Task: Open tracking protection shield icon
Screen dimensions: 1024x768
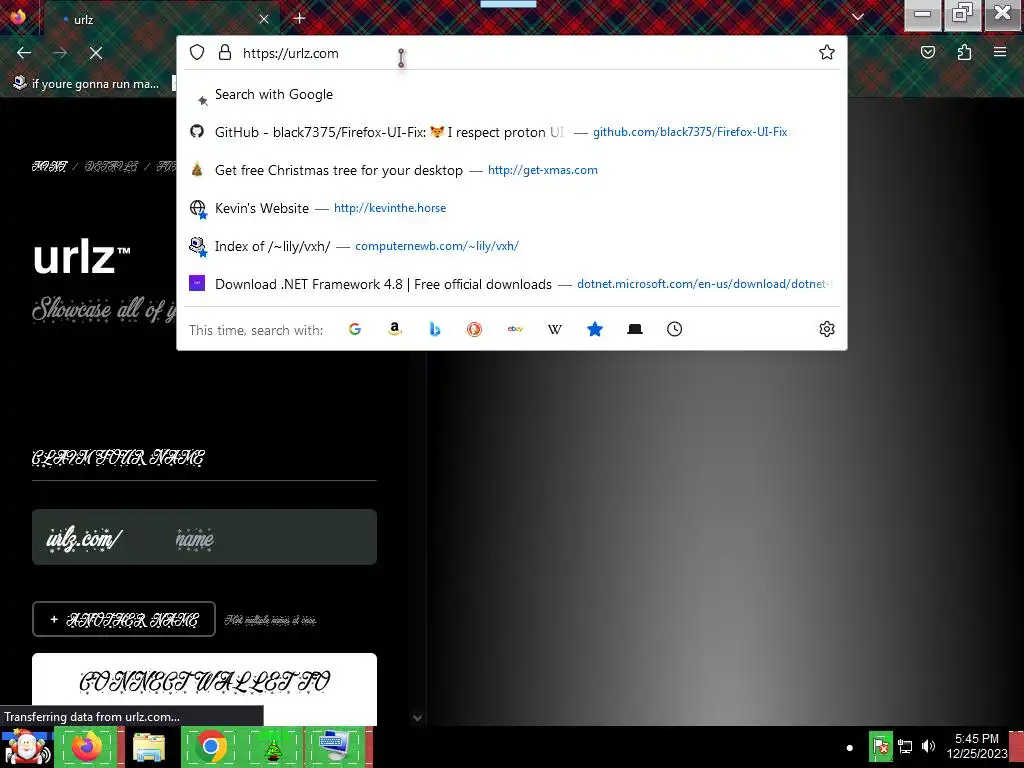Action: [x=197, y=52]
